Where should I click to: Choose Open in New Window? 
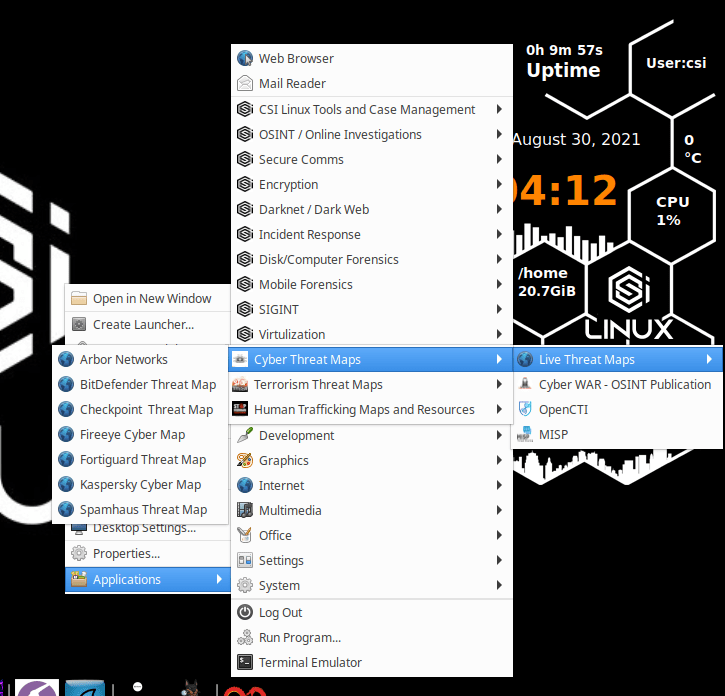[148, 298]
